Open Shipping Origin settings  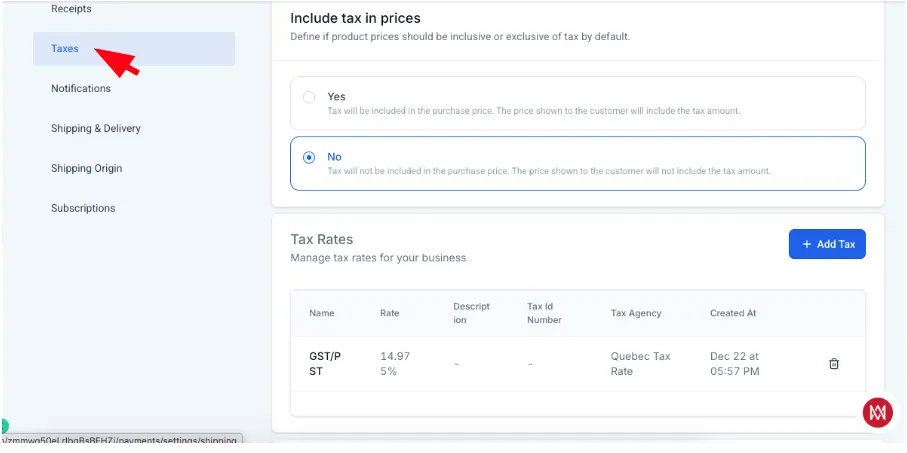point(87,168)
